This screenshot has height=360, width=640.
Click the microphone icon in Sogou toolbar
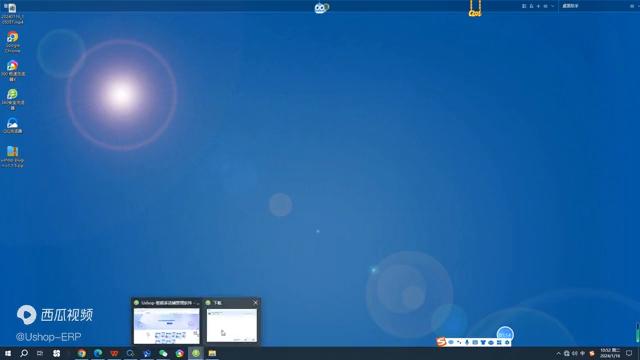pyautogui.click(x=467, y=342)
